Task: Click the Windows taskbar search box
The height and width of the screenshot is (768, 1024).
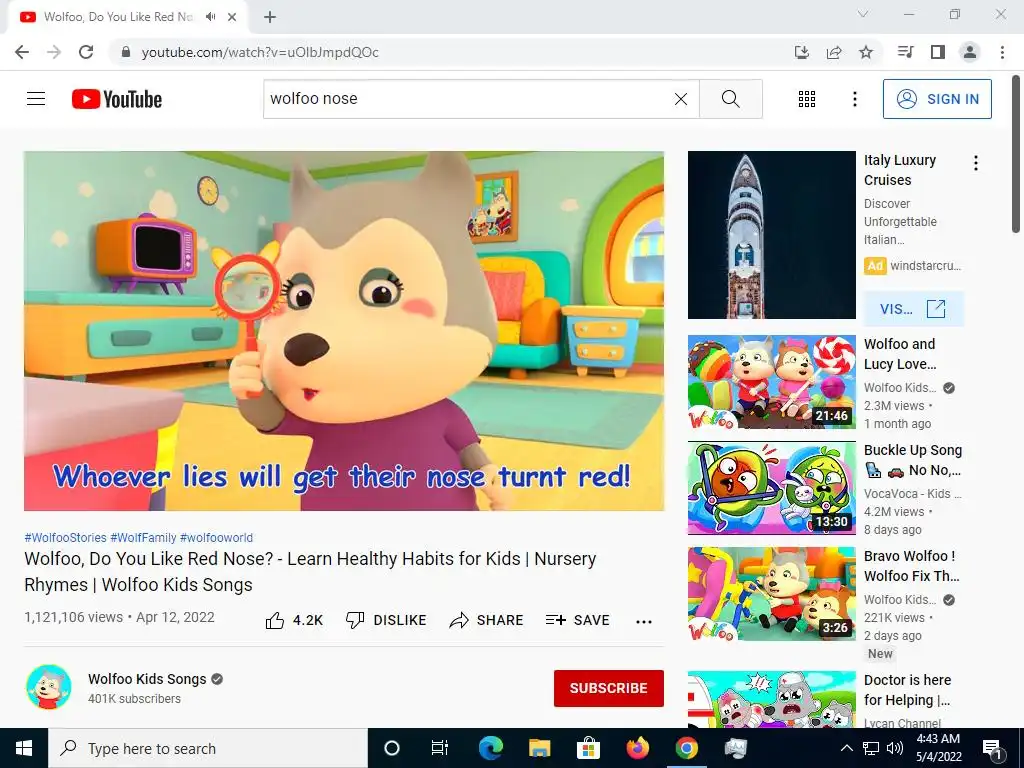Action: click(208, 748)
